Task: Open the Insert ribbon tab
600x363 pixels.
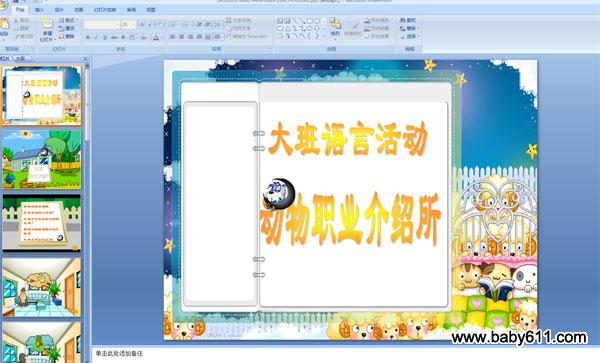Action: [39, 10]
